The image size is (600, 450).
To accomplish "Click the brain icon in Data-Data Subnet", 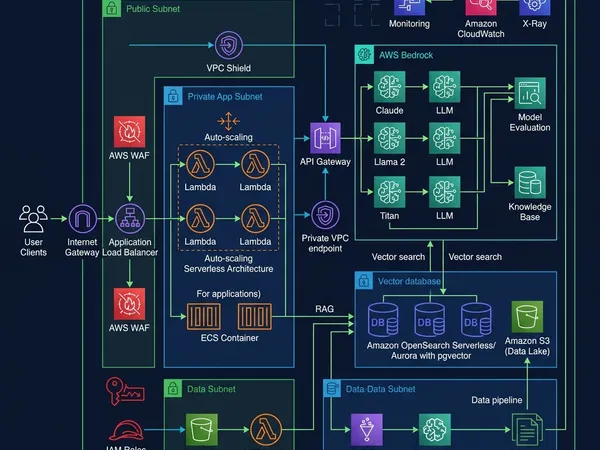I will pyautogui.click(x=435, y=429).
